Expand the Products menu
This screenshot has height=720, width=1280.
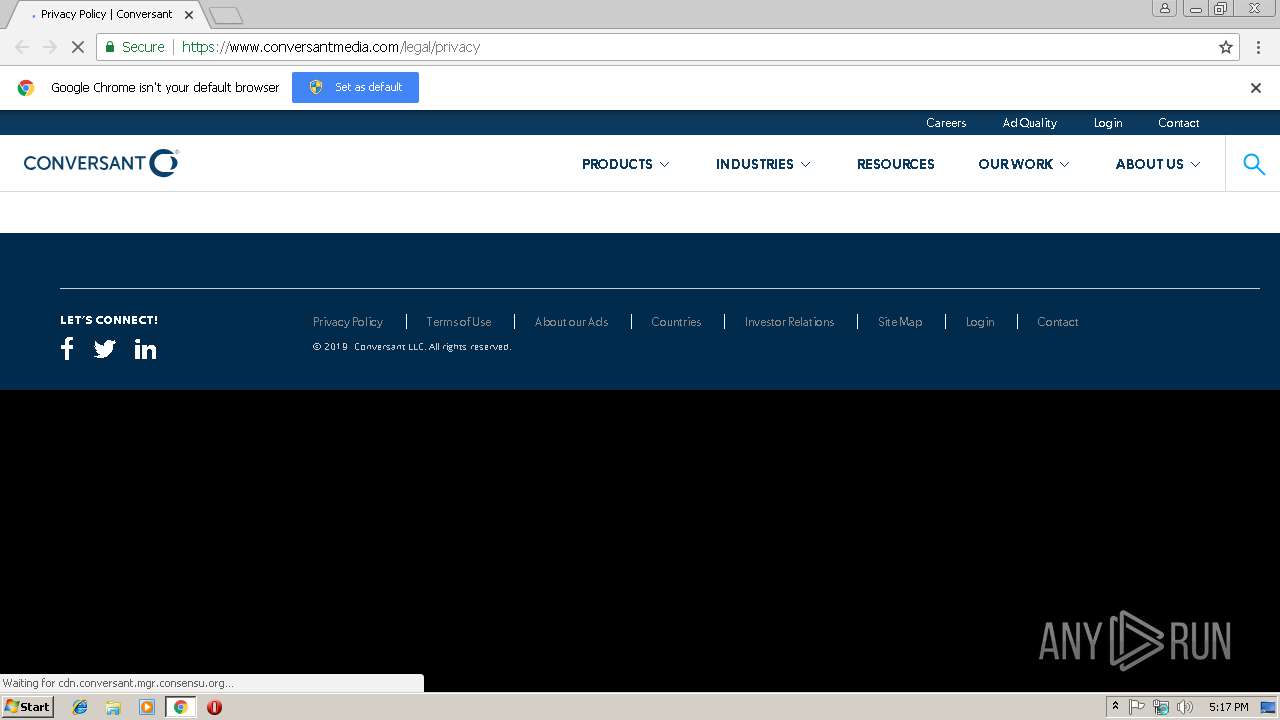point(626,164)
